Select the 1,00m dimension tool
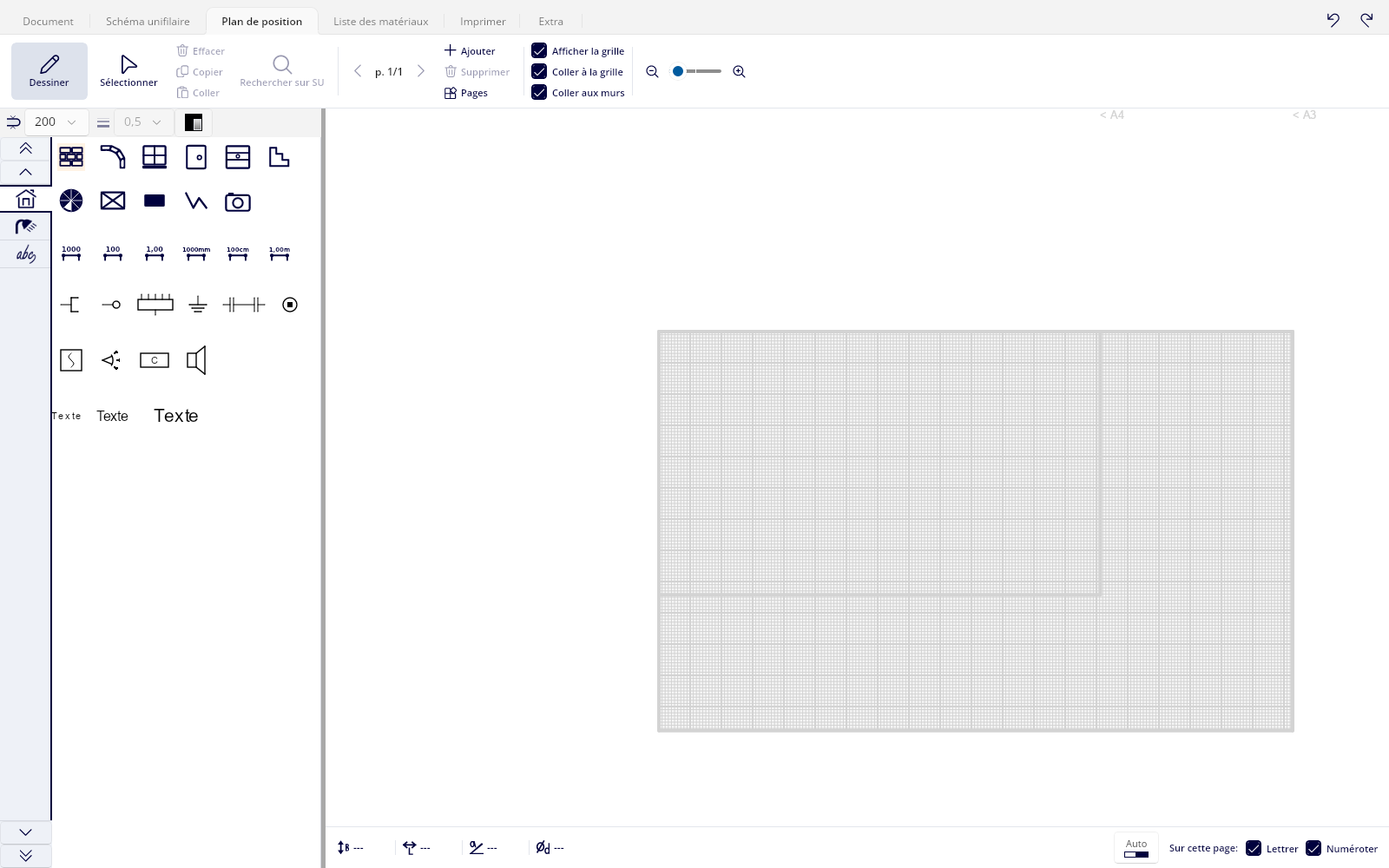 280,253
